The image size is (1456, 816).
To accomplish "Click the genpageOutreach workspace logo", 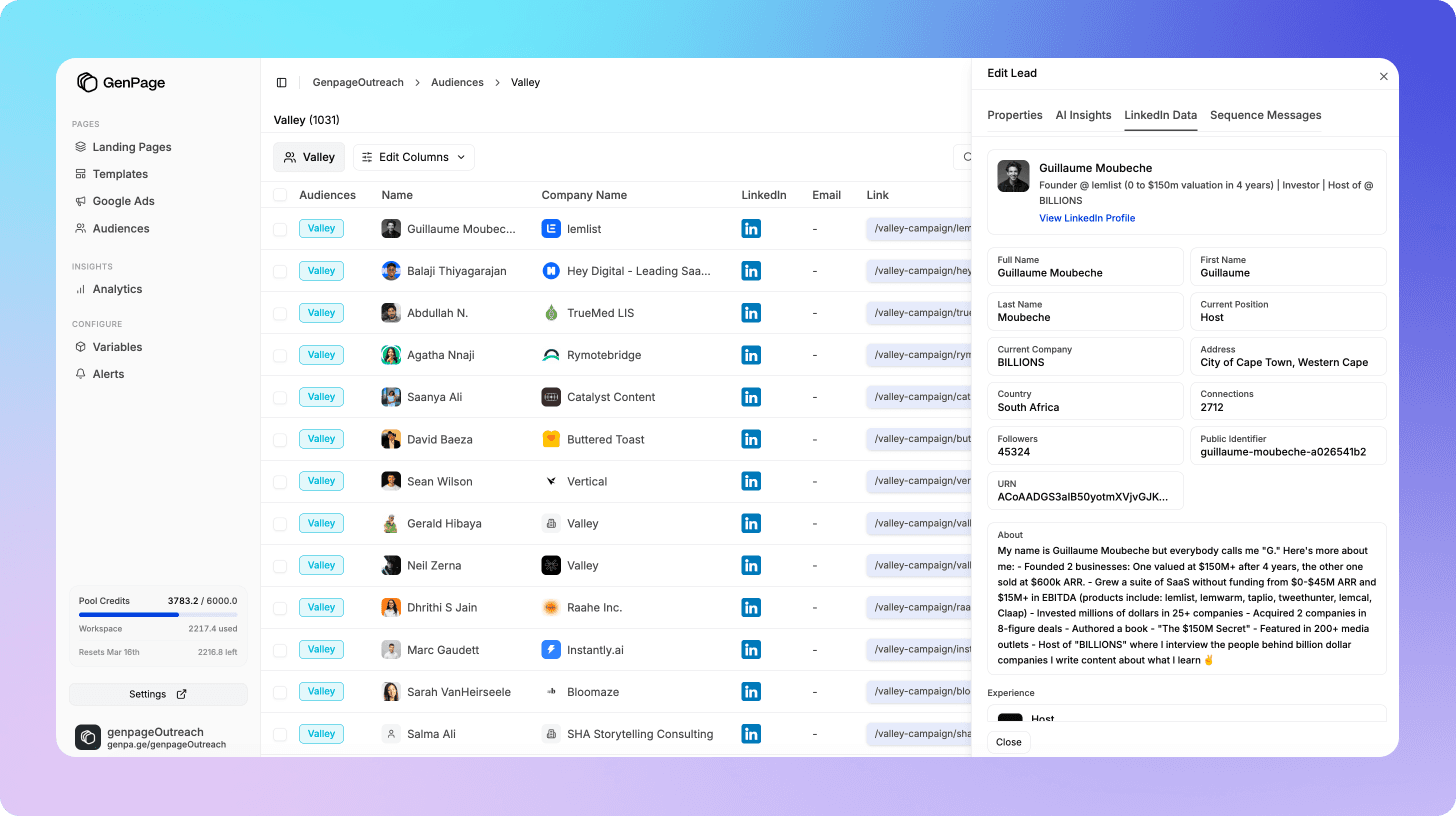I will (88, 737).
